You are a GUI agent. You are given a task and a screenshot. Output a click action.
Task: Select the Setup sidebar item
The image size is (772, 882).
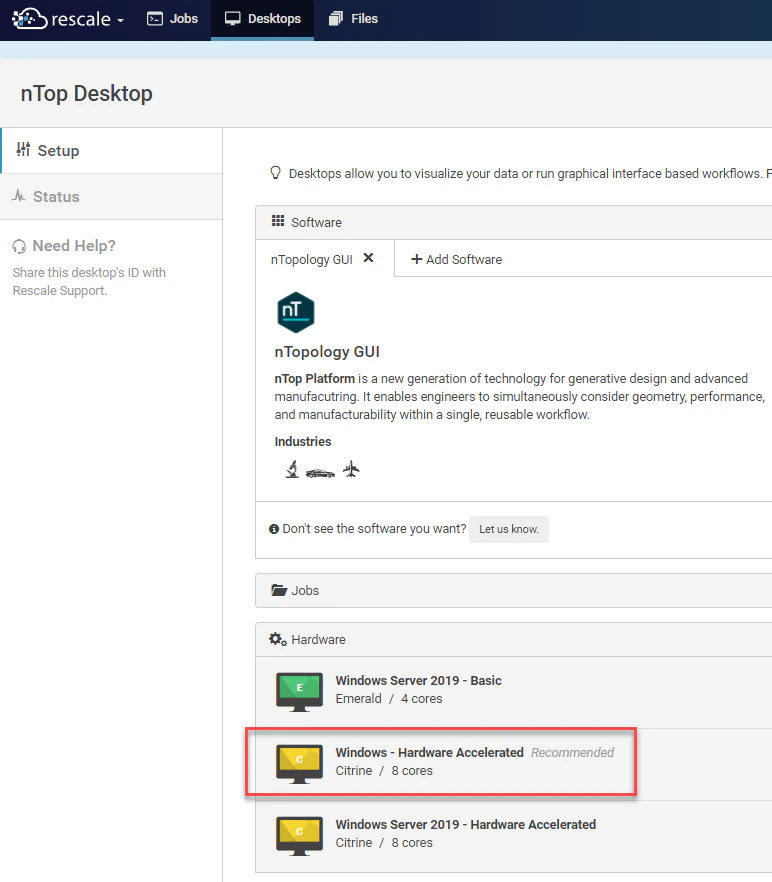pos(111,151)
